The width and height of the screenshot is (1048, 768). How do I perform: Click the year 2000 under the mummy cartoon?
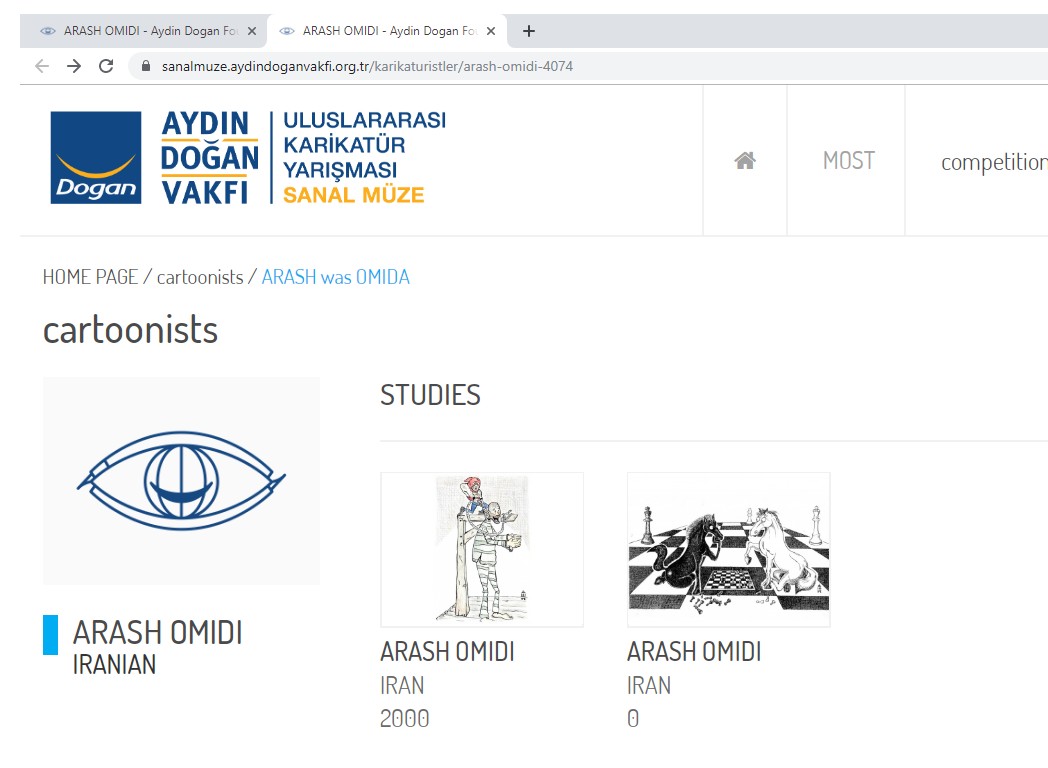pyautogui.click(x=404, y=719)
